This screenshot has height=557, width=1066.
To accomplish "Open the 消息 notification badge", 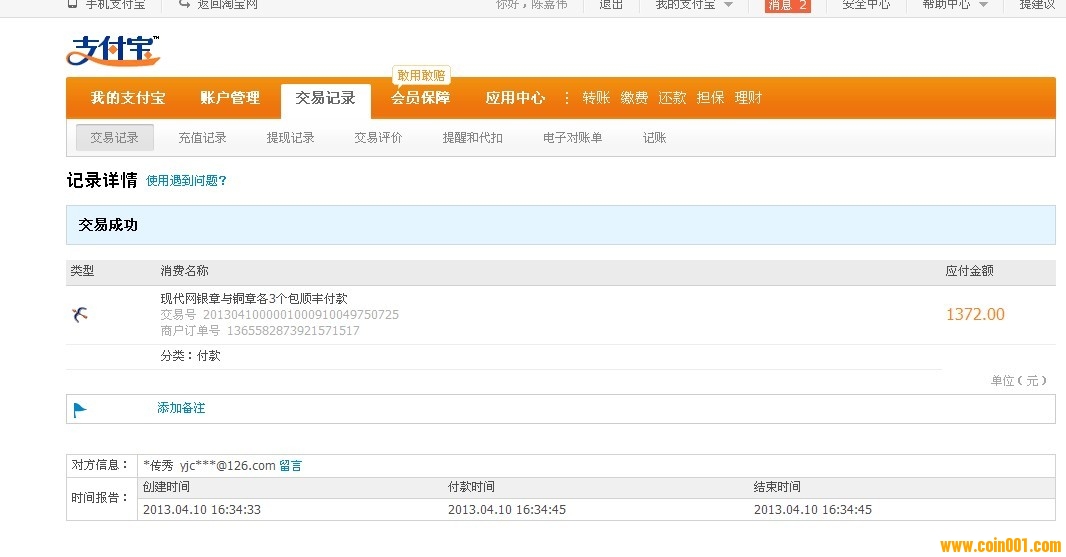I will pyautogui.click(x=787, y=5).
